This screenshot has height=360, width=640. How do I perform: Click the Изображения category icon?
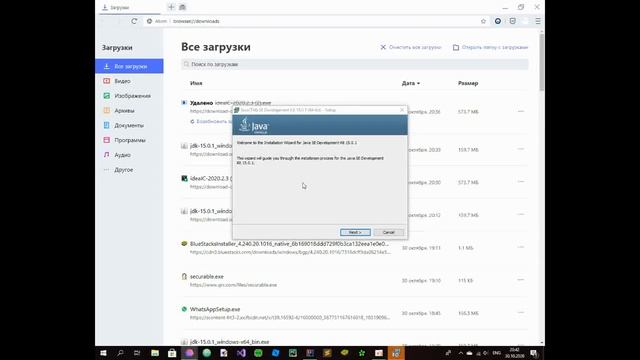(x=107, y=96)
